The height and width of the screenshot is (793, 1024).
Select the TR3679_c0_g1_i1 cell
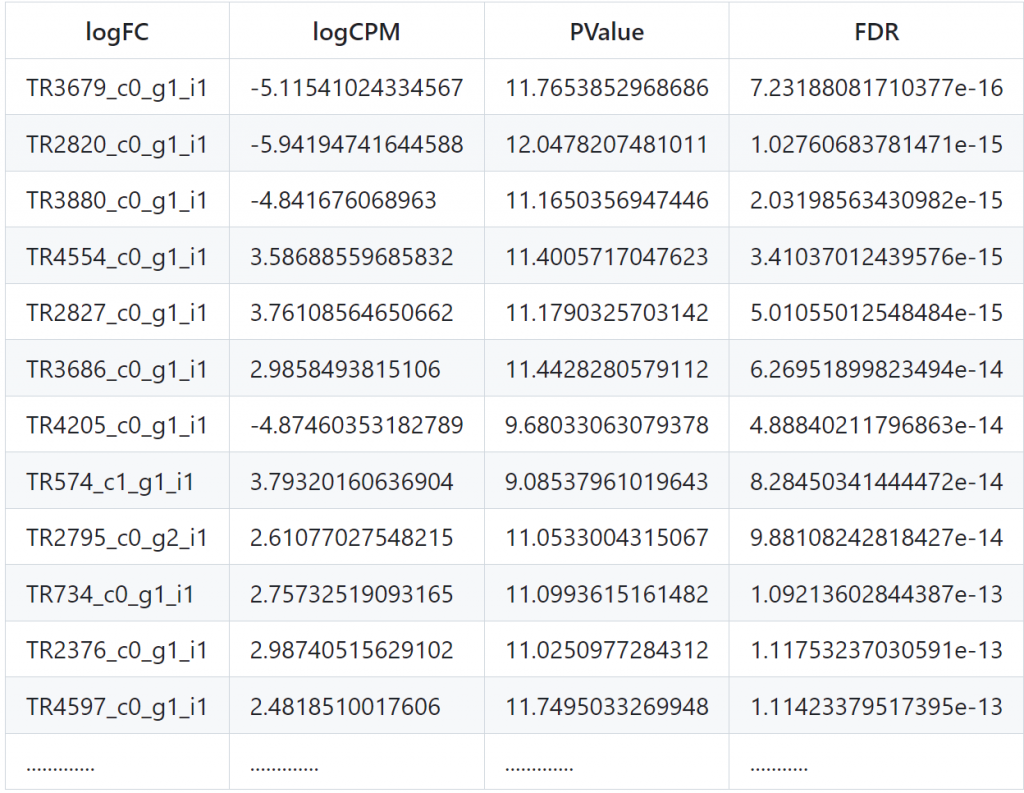(x=117, y=88)
